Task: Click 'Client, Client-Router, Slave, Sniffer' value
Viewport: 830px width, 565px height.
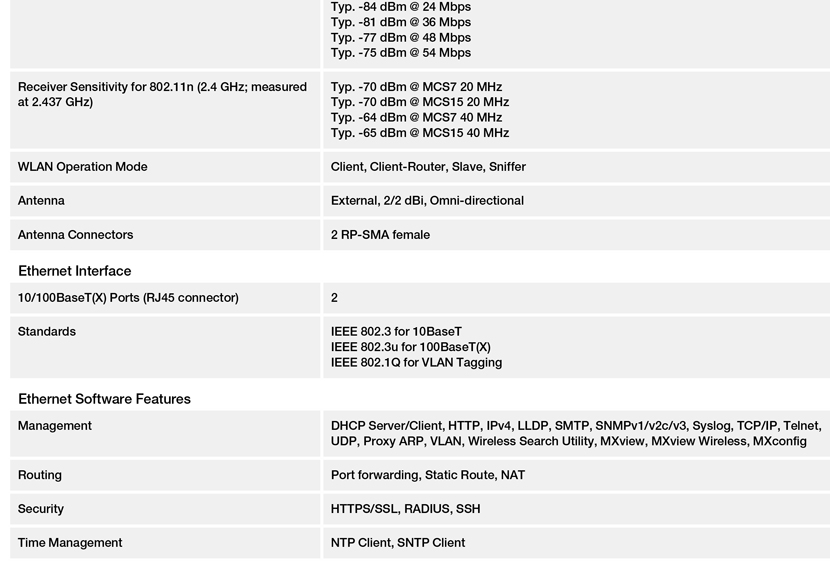Action: click(x=428, y=167)
